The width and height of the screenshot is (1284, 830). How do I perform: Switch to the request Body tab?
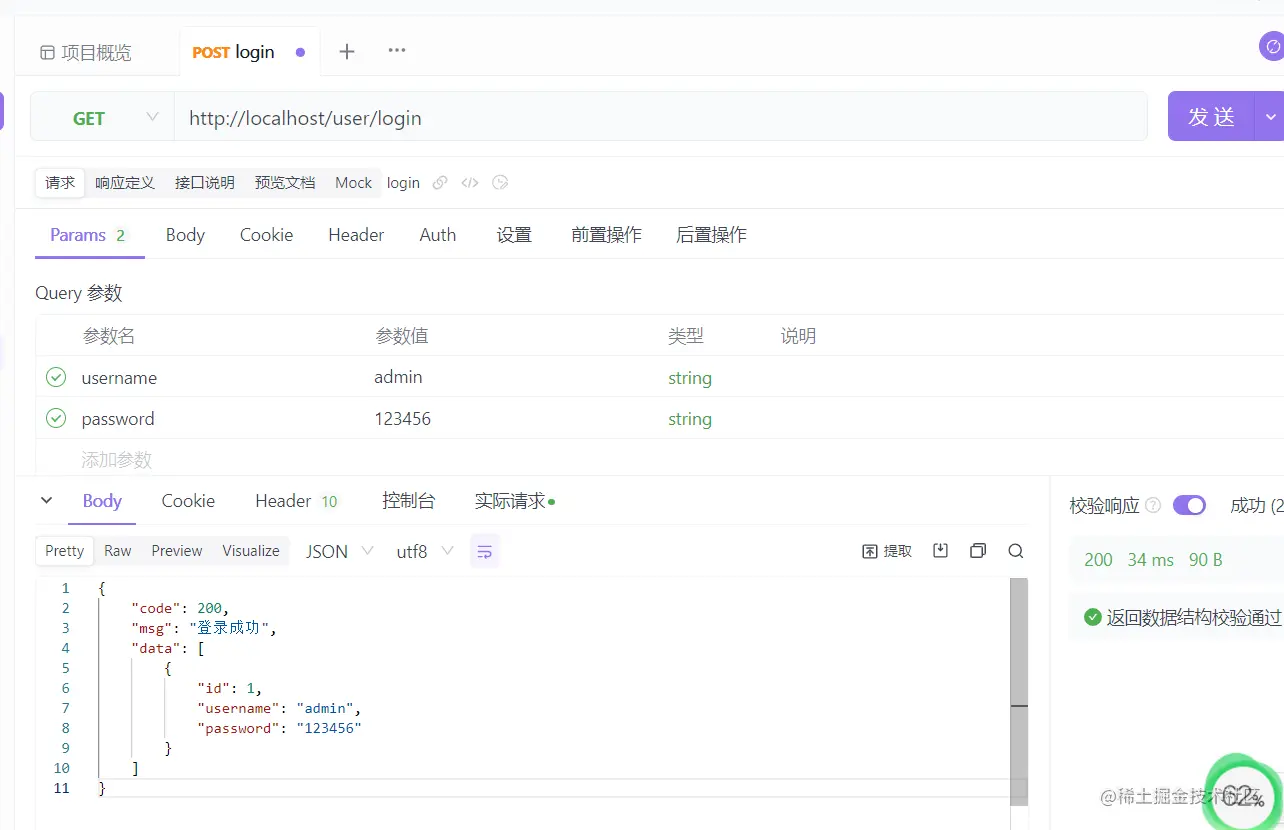[185, 235]
